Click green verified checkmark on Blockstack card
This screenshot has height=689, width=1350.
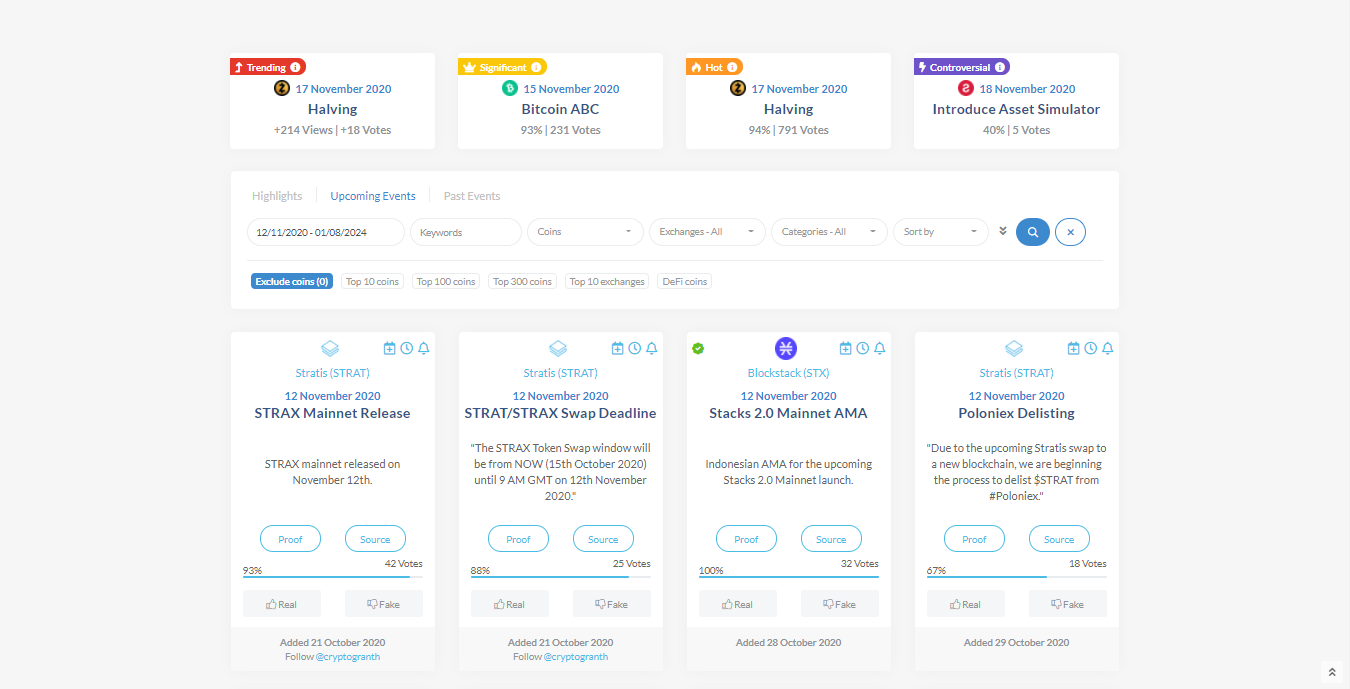pyautogui.click(x=698, y=348)
